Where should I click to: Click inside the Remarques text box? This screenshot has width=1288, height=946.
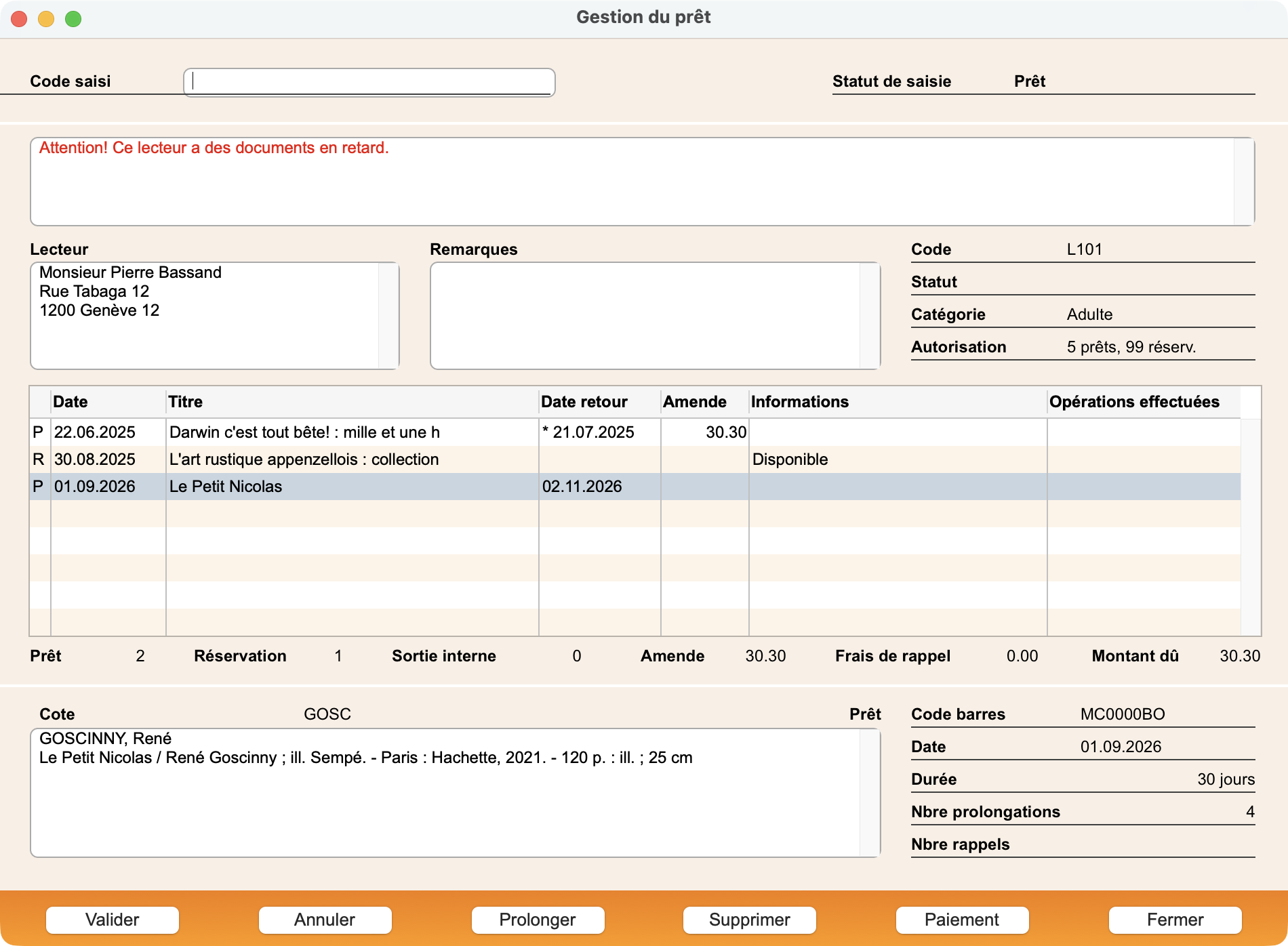click(x=645, y=316)
